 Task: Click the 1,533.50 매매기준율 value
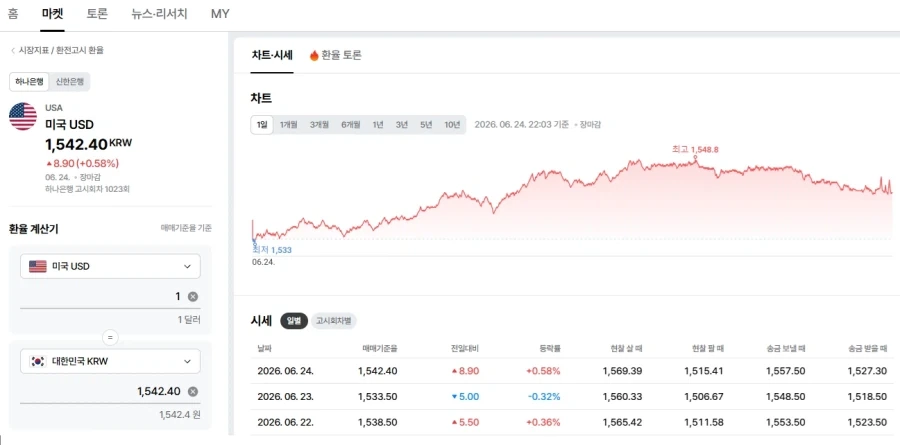tap(377, 396)
